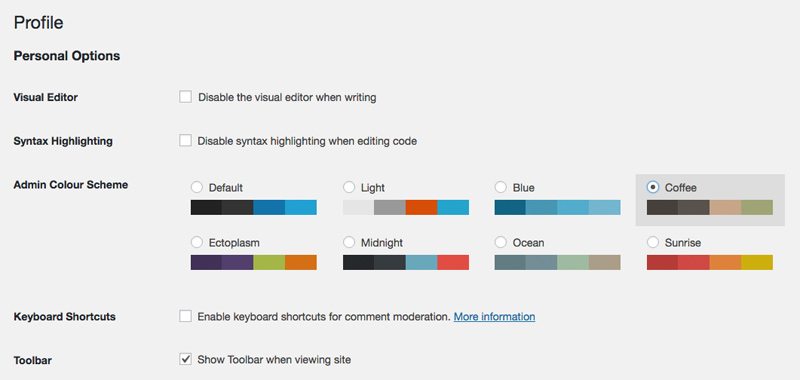Enable keyboard shortcuts for comment moderation
This screenshot has height=380, width=800.
(x=185, y=316)
